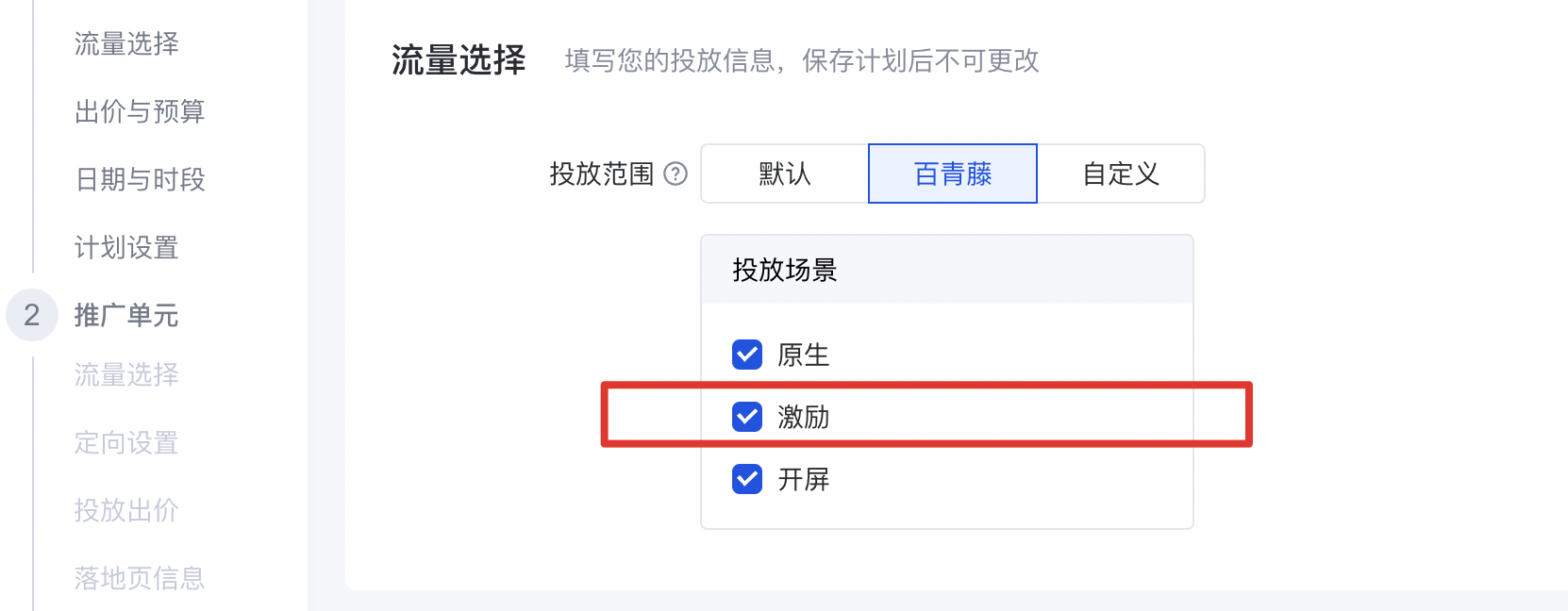Open 出价与预算 sidebar section
The height and width of the screenshot is (611, 1568).
click(140, 111)
